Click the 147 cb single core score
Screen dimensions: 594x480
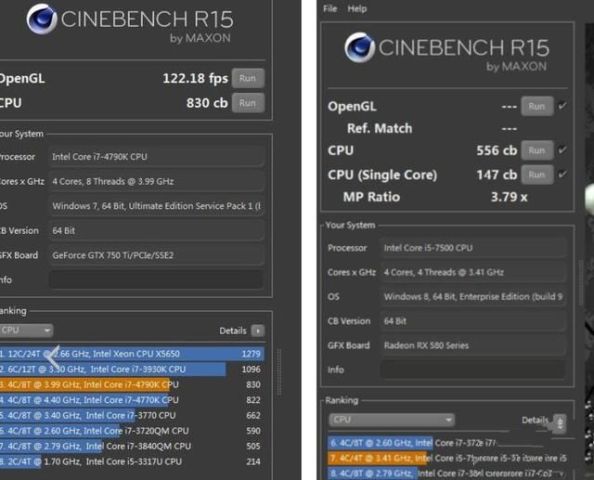pos(497,175)
